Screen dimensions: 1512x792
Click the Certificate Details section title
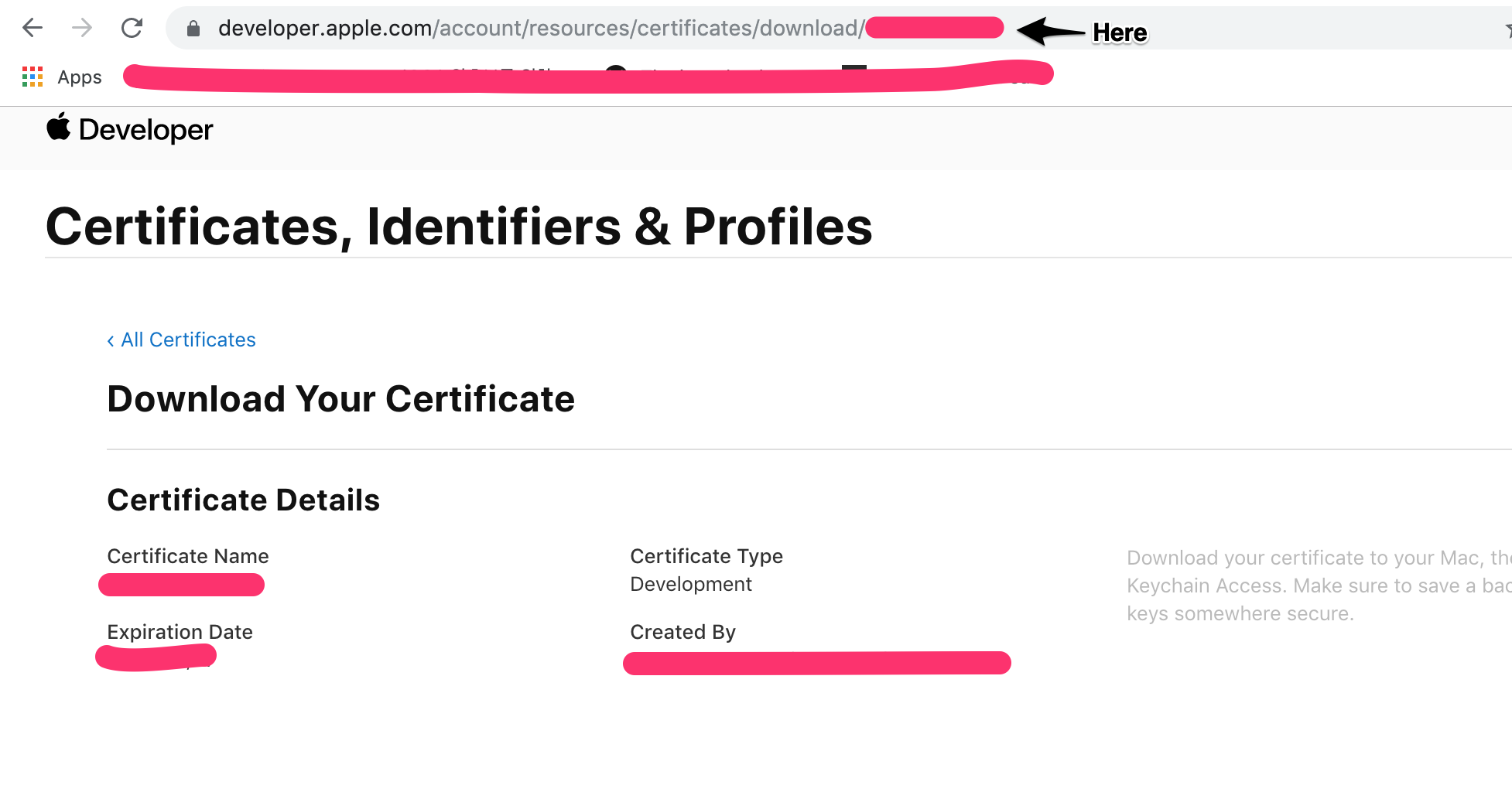coord(243,500)
